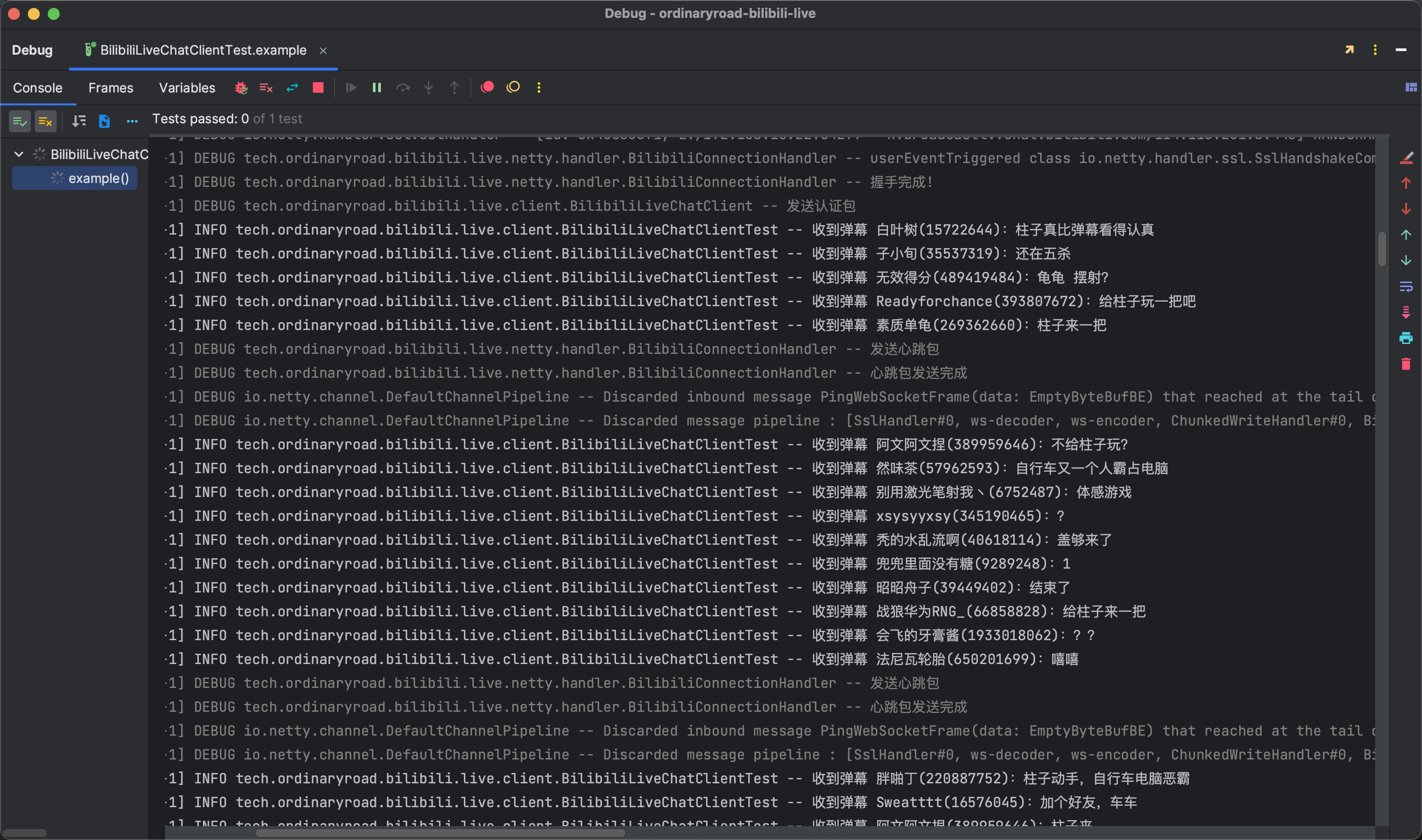Click the console horizontal scrollbar
Image resolution: width=1422 pixels, height=840 pixels.
pos(440,833)
